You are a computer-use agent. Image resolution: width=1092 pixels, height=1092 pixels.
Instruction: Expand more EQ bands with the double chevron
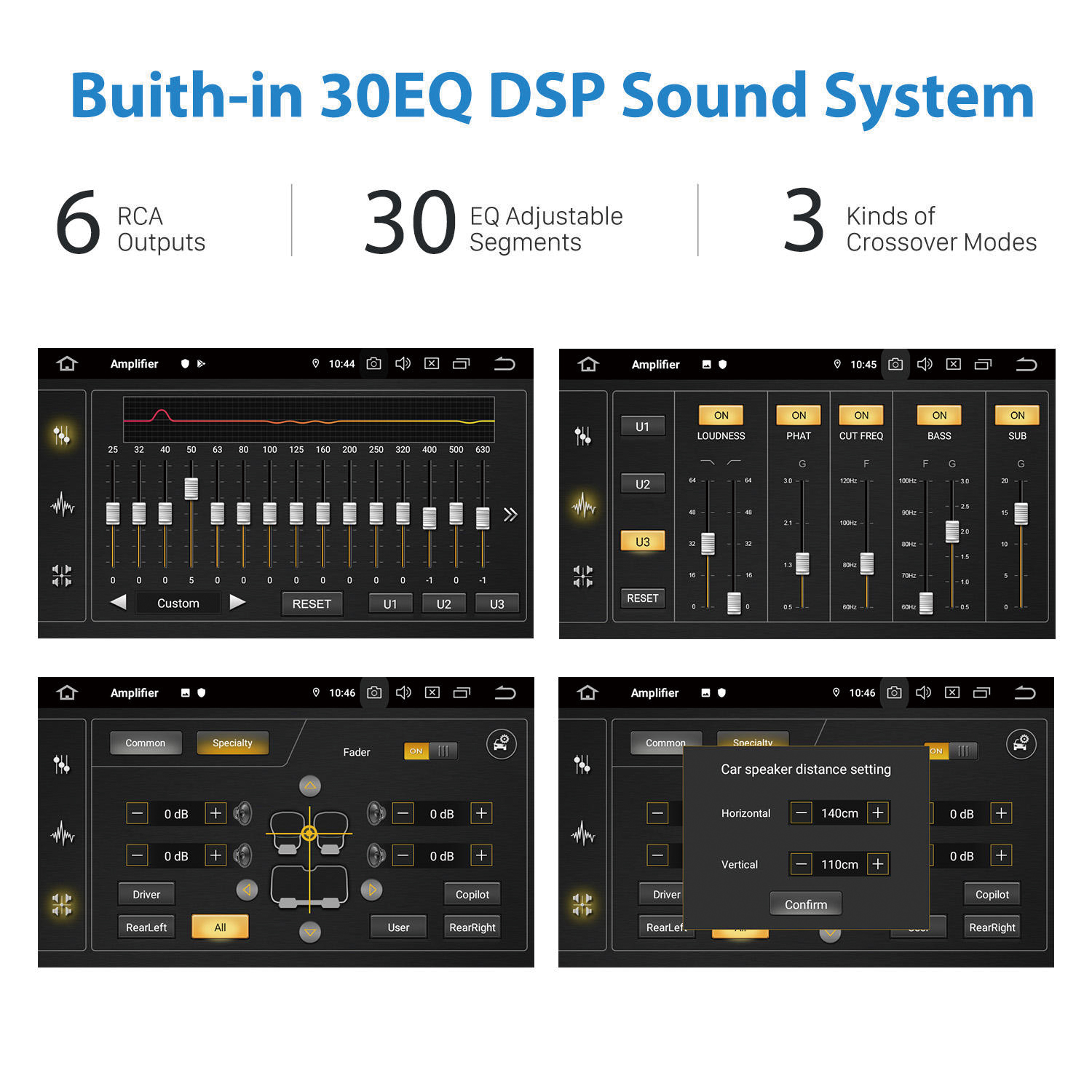coord(510,515)
